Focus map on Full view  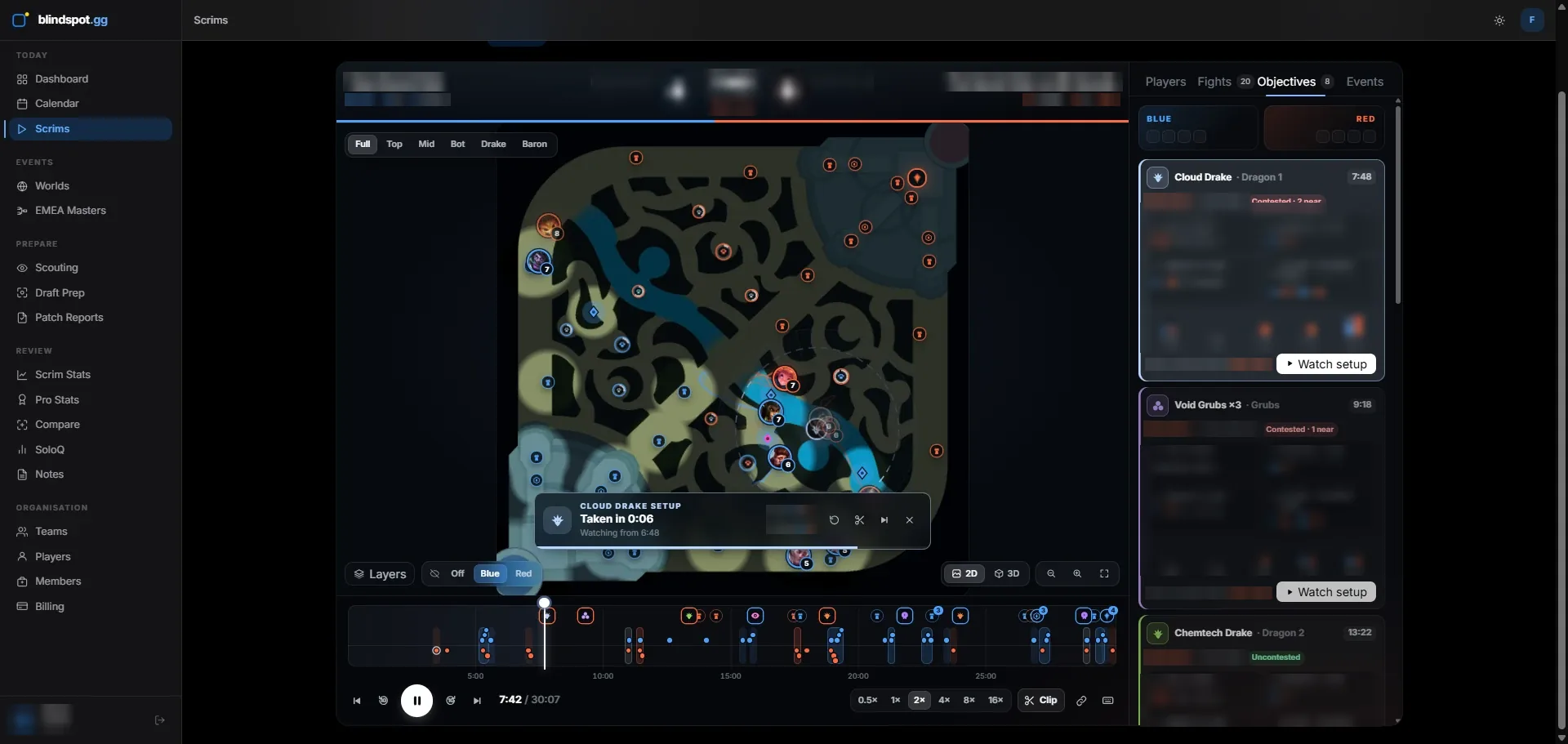[363, 145]
